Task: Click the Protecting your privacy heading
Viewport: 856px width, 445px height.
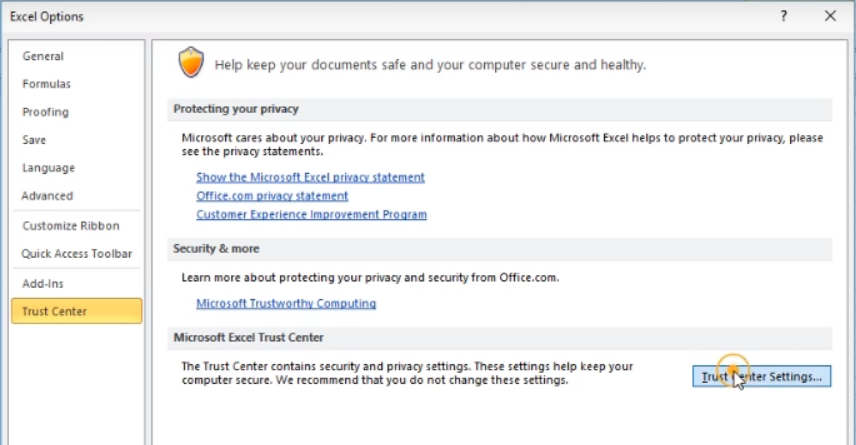Action: [236, 109]
